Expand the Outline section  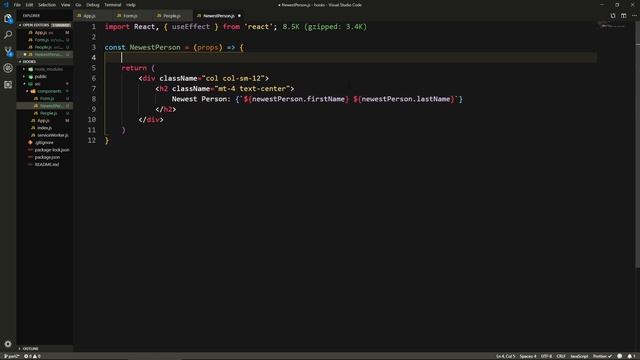point(45,349)
